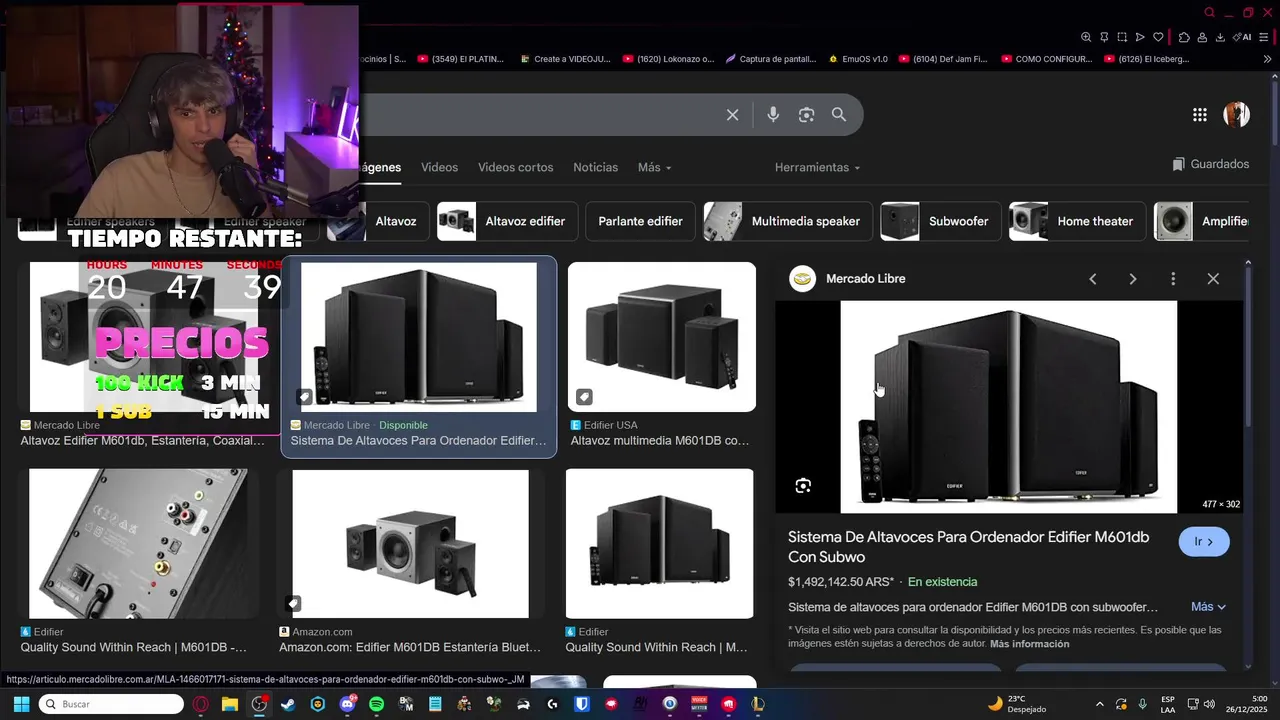Search this image with Lens icon
The image size is (1280, 720).
(803, 486)
